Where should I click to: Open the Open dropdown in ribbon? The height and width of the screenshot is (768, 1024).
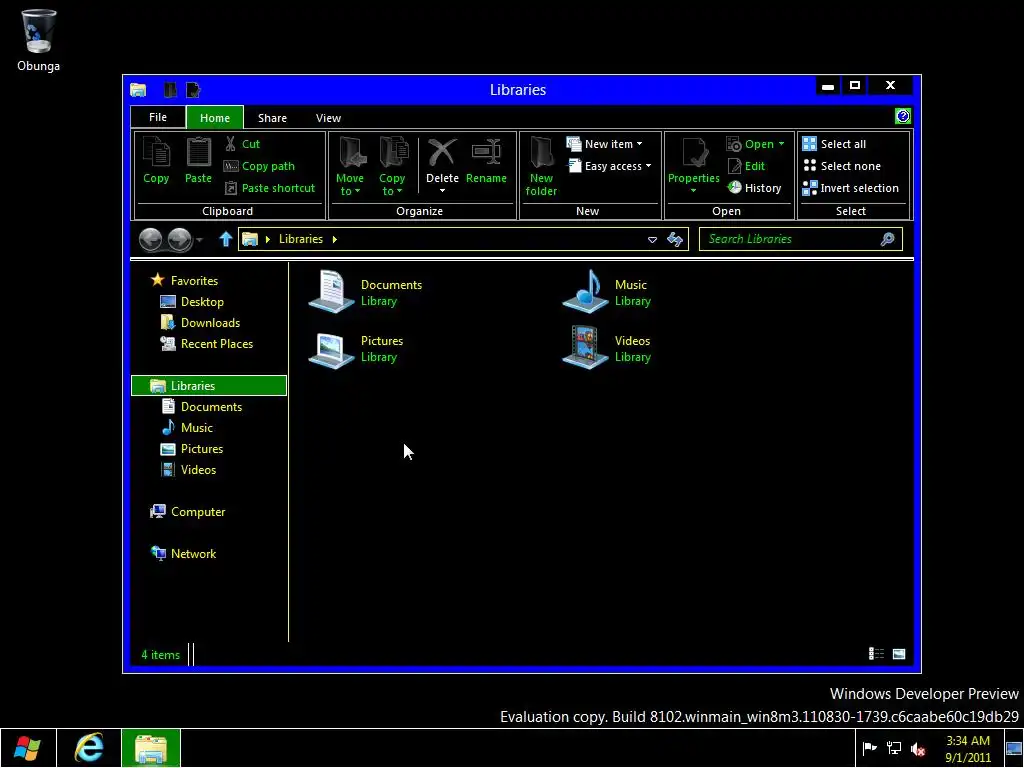[756, 144]
